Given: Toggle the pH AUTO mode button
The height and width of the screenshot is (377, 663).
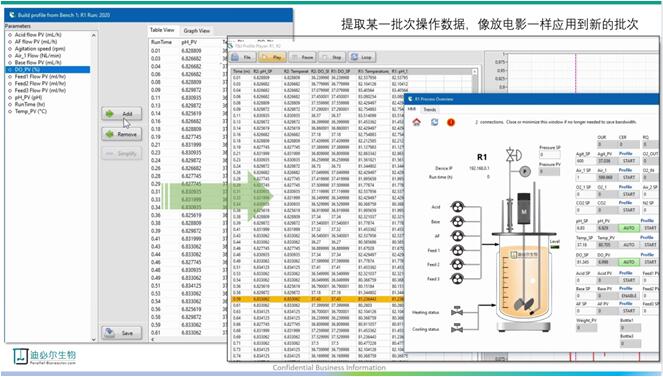Looking at the screenshot, I should 629,228.
